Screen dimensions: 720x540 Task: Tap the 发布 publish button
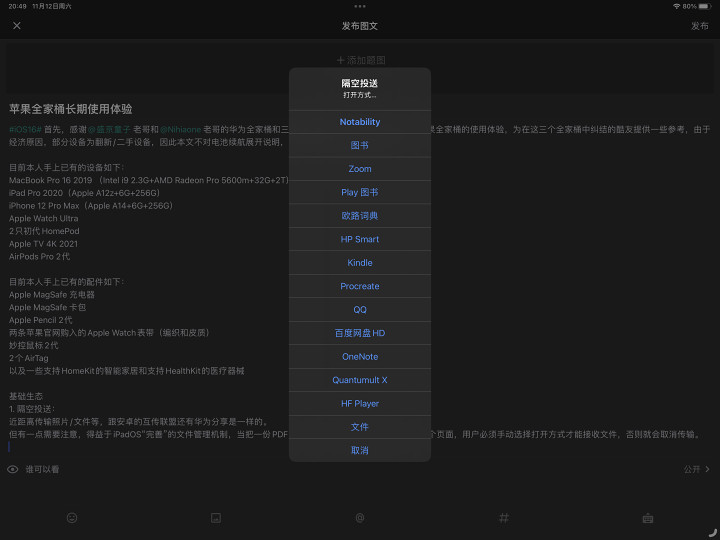(699, 26)
